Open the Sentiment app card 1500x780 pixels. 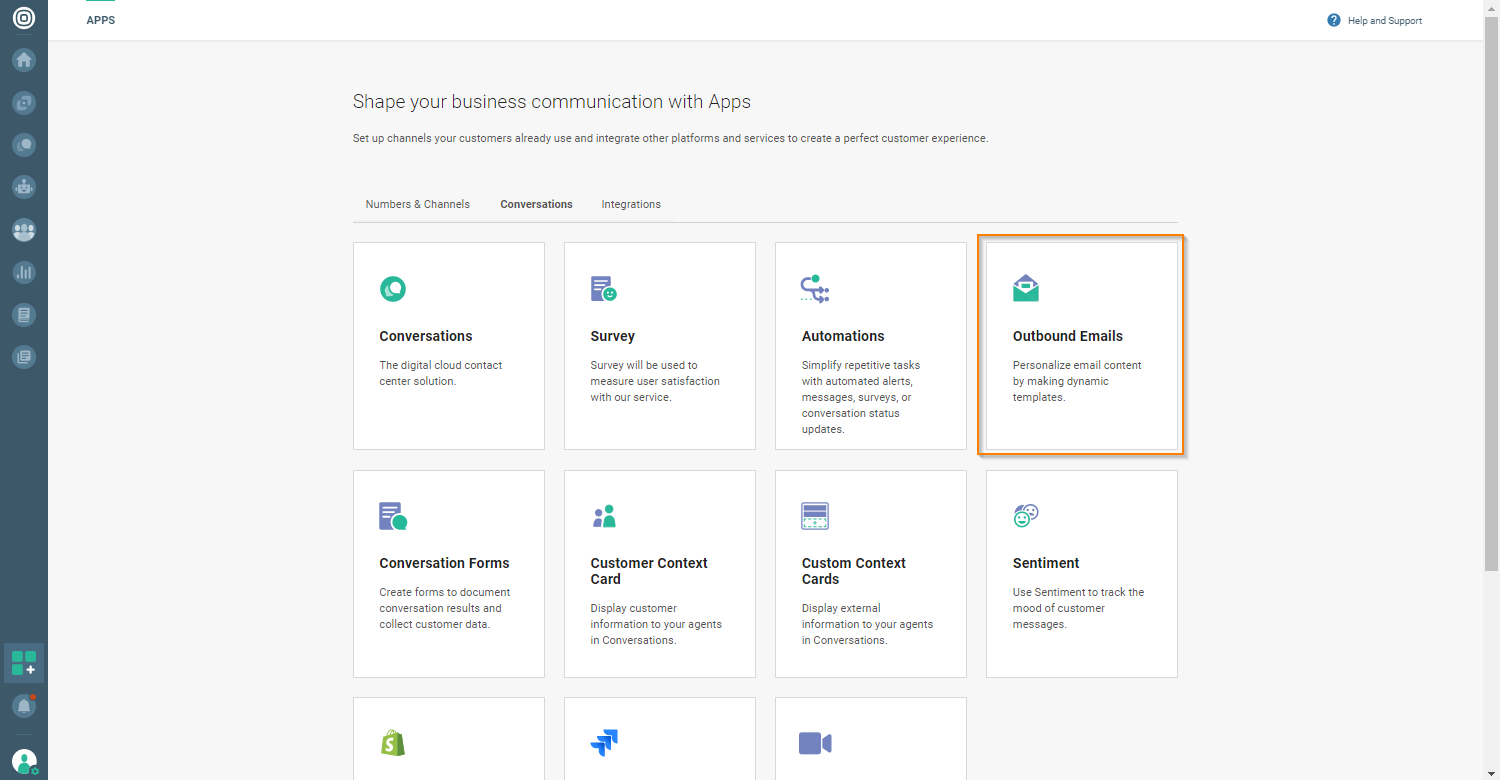[x=1081, y=573]
